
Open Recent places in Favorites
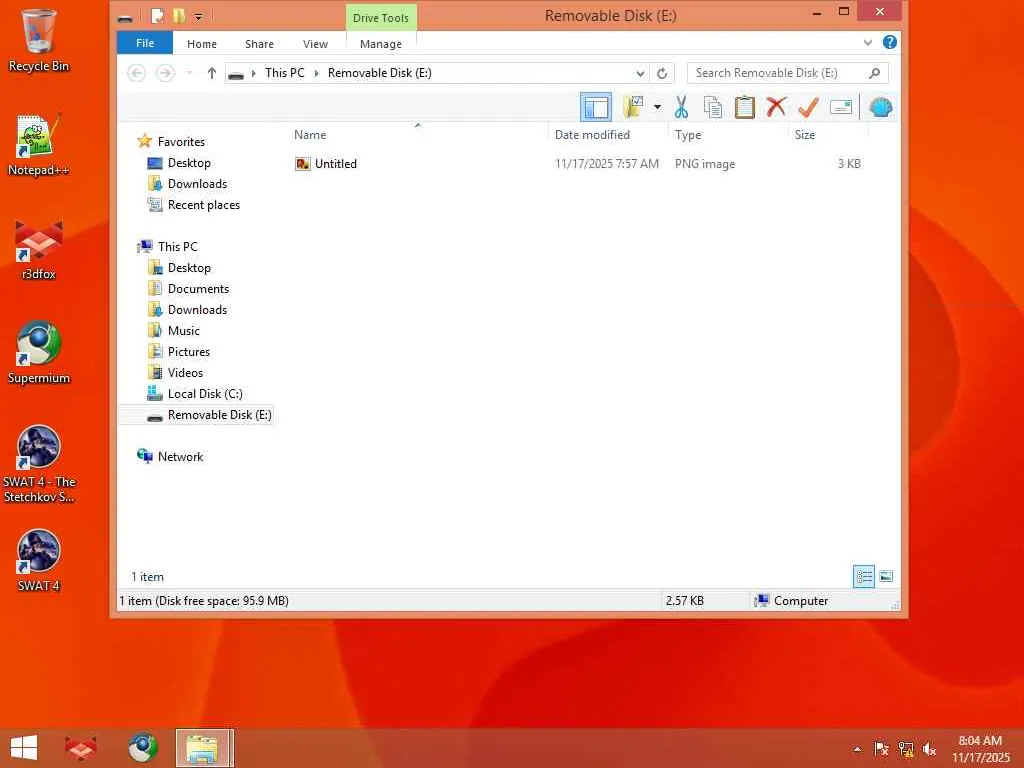[x=203, y=204]
